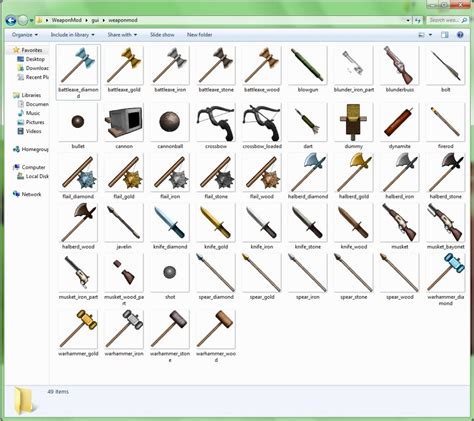Screen dimensions: 474x421
Task: Click the WeaponMod breadcrumb in address bar
Action: pos(66,20)
